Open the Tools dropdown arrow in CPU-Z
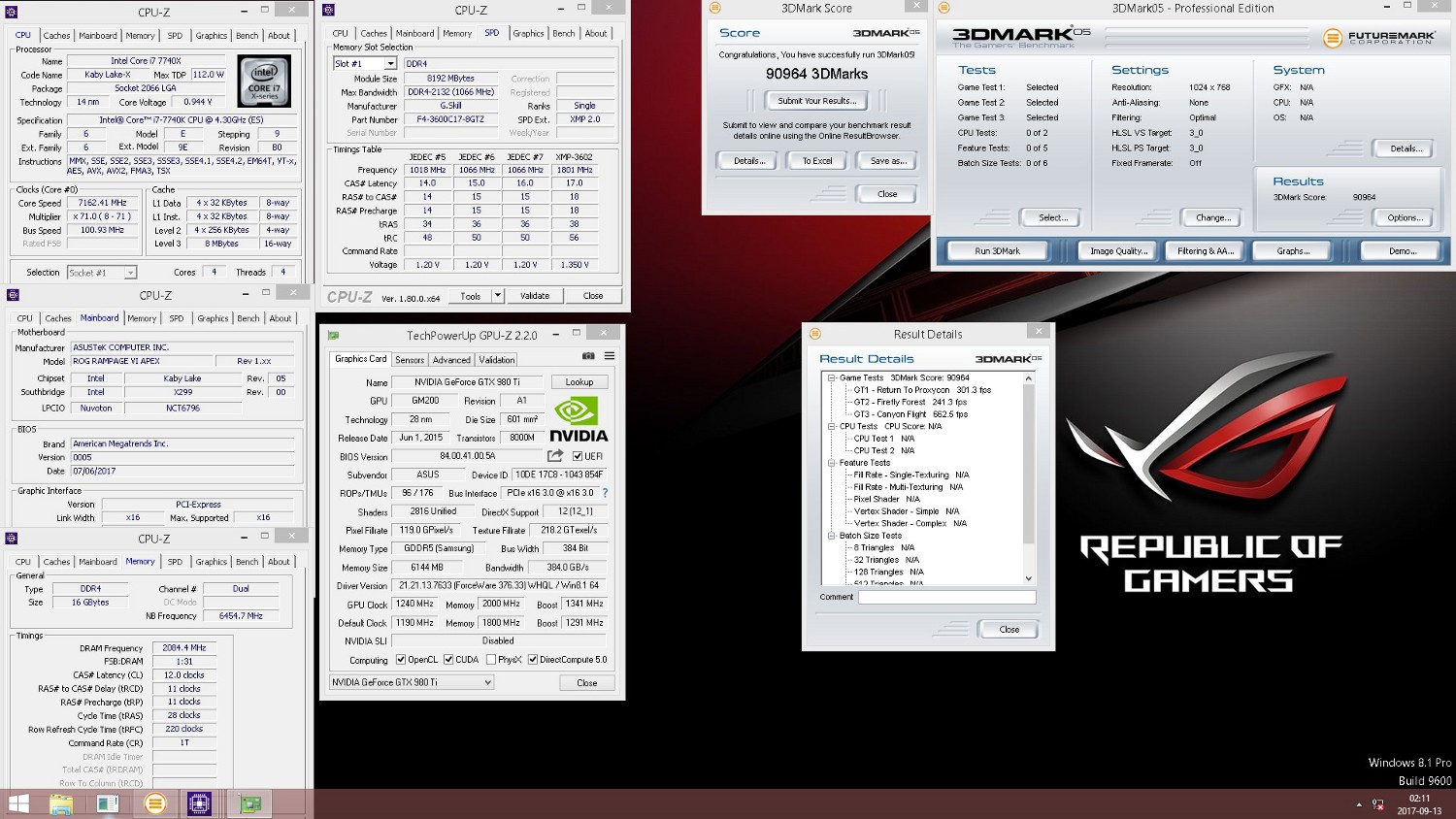This screenshot has height=819, width=1456. point(498,296)
